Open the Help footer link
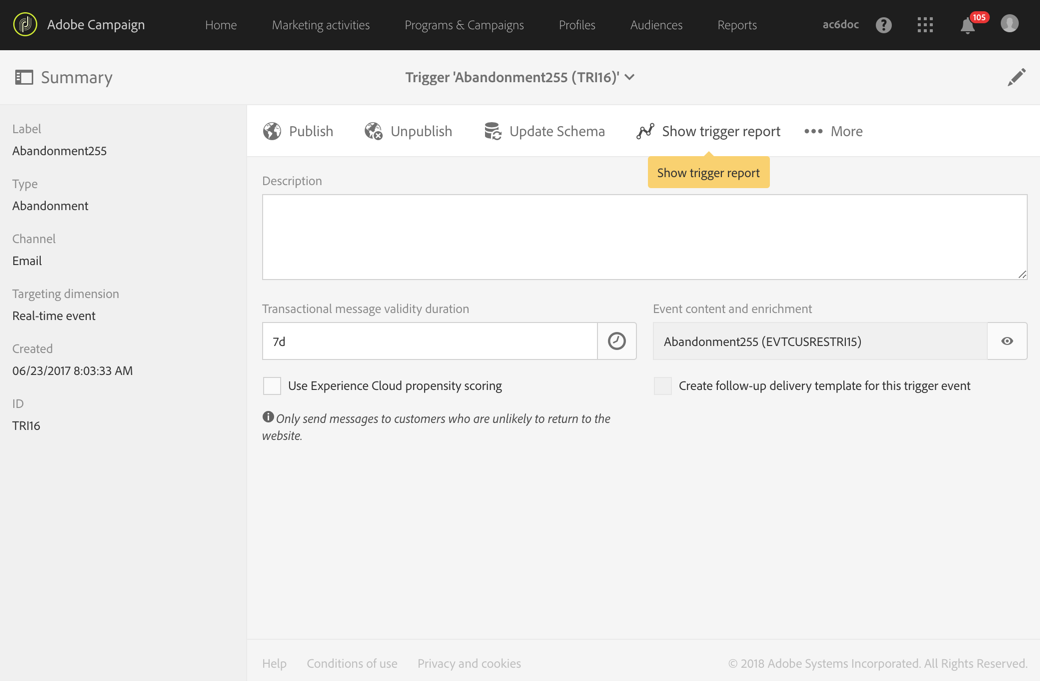Image resolution: width=1040 pixels, height=681 pixels. pos(274,663)
